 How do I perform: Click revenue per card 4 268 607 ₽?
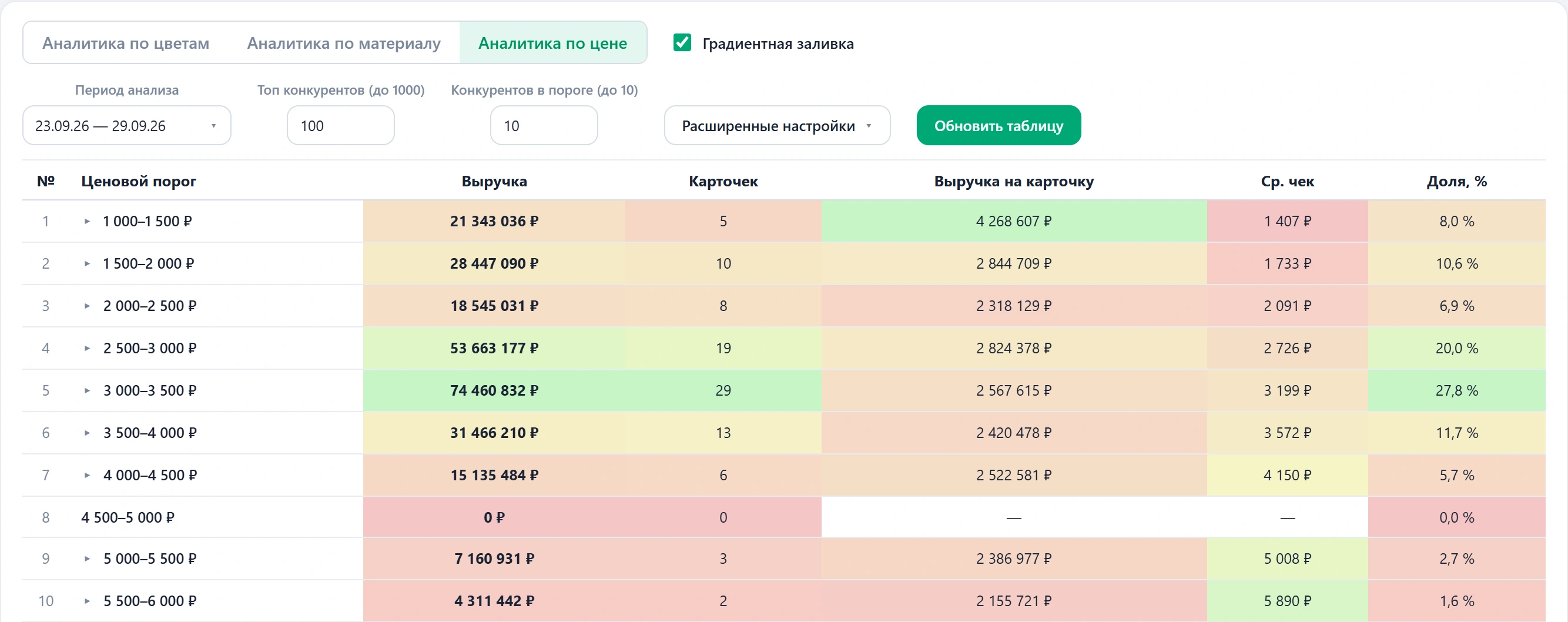1014,222
